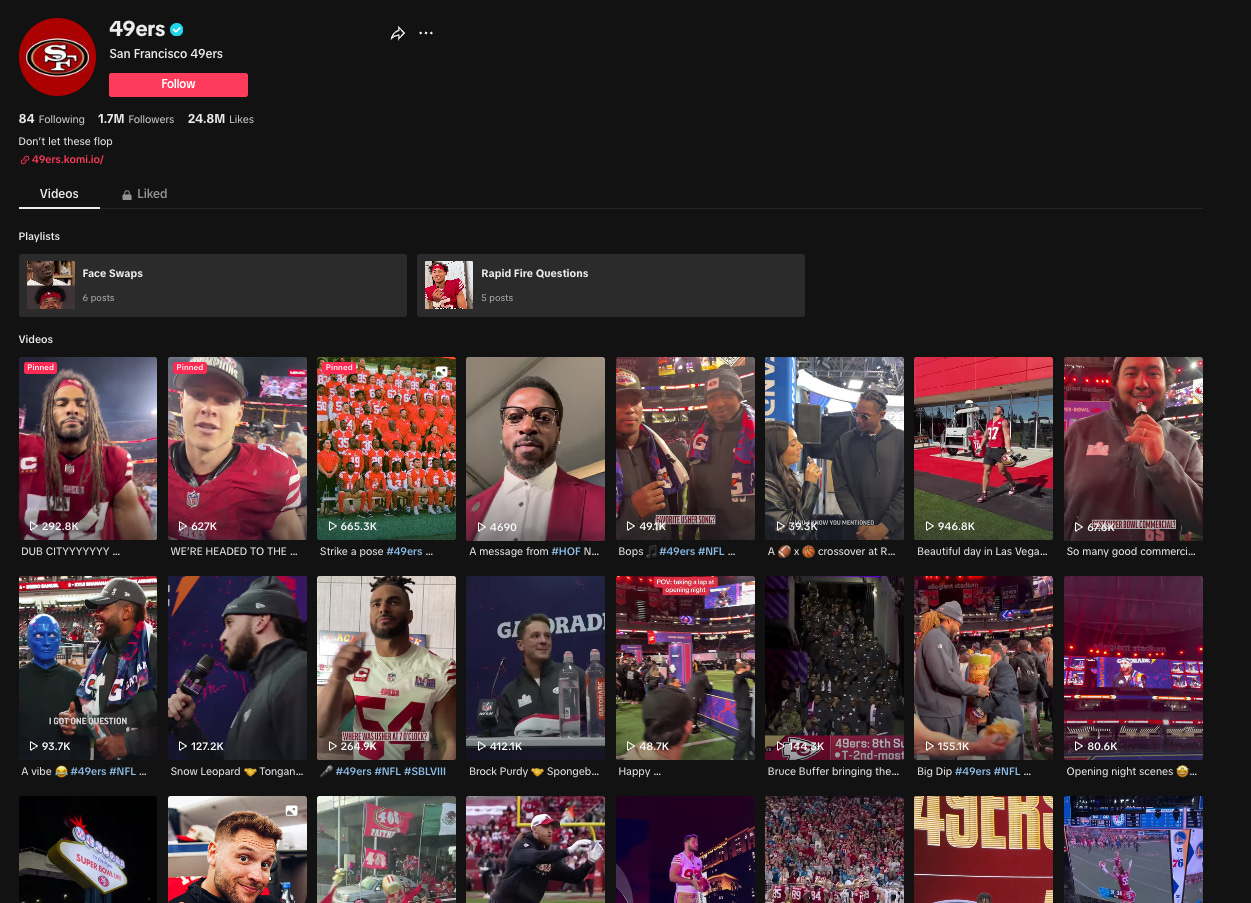Screen dimensions: 1251x903
Task: Follow the 49ers account
Action: (x=178, y=84)
